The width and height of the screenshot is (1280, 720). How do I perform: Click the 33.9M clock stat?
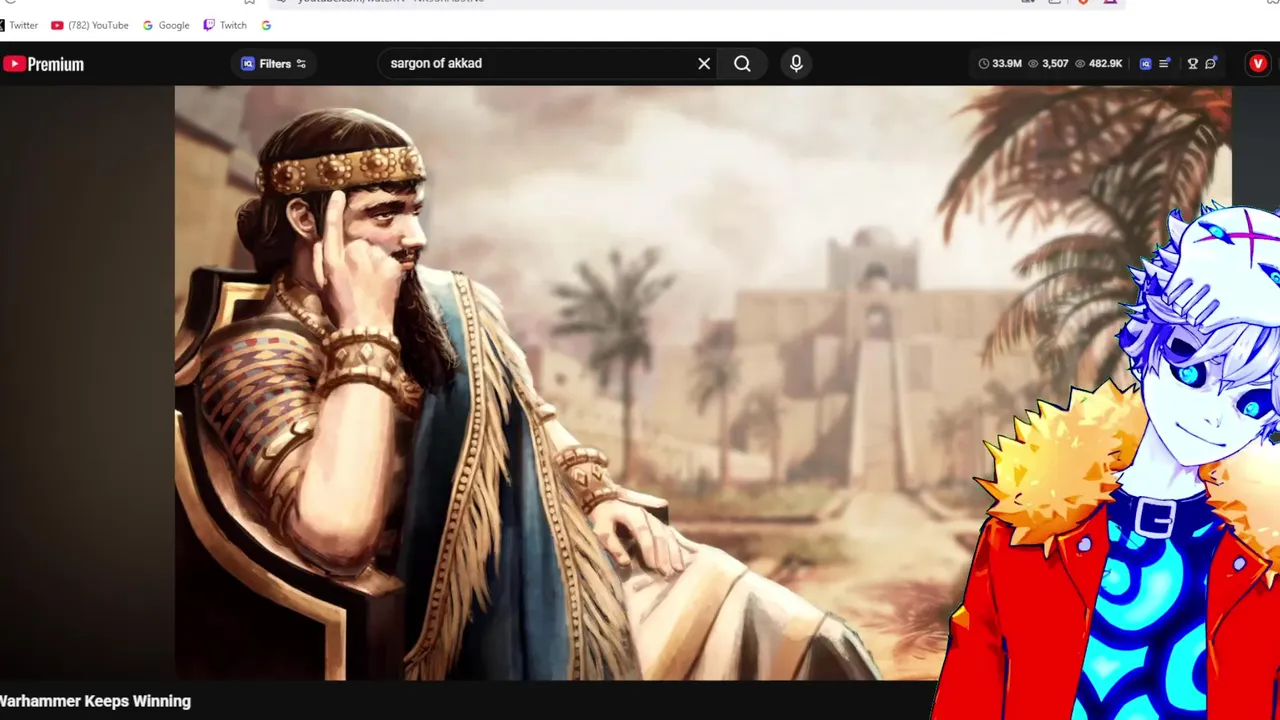tap(1000, 64)
